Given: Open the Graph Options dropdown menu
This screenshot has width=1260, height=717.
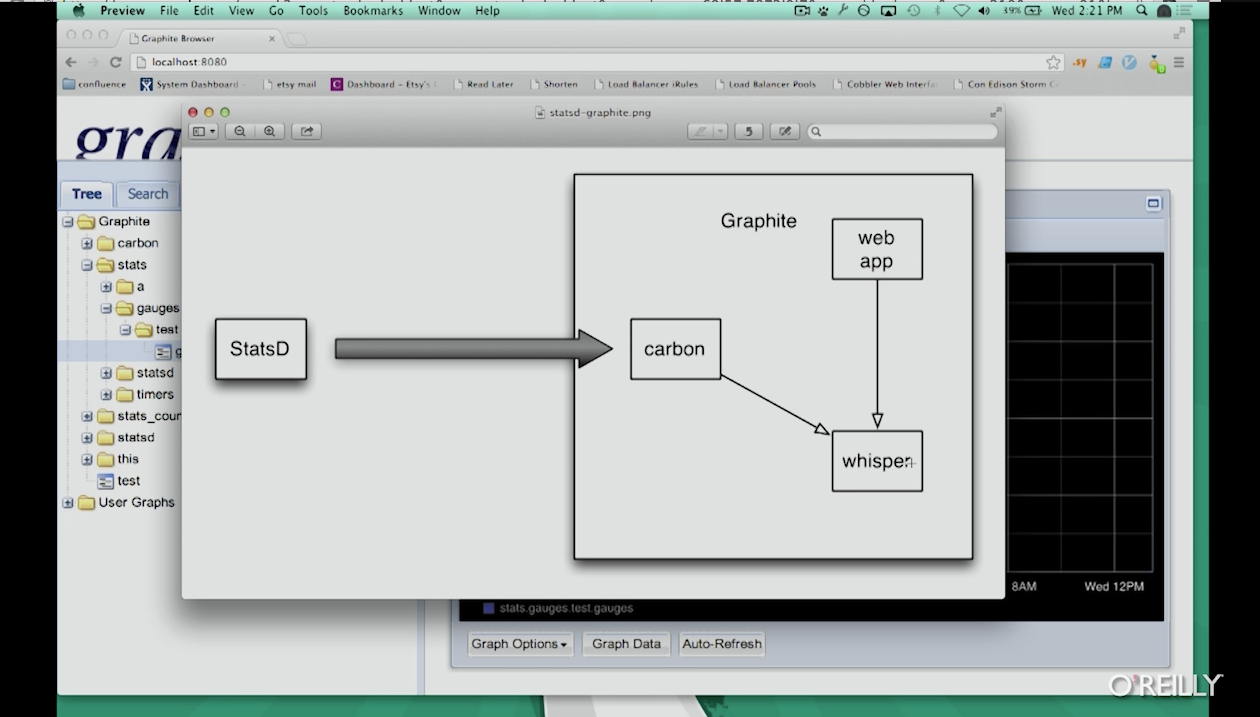Looking at the screenshot, I should point(519,644).
